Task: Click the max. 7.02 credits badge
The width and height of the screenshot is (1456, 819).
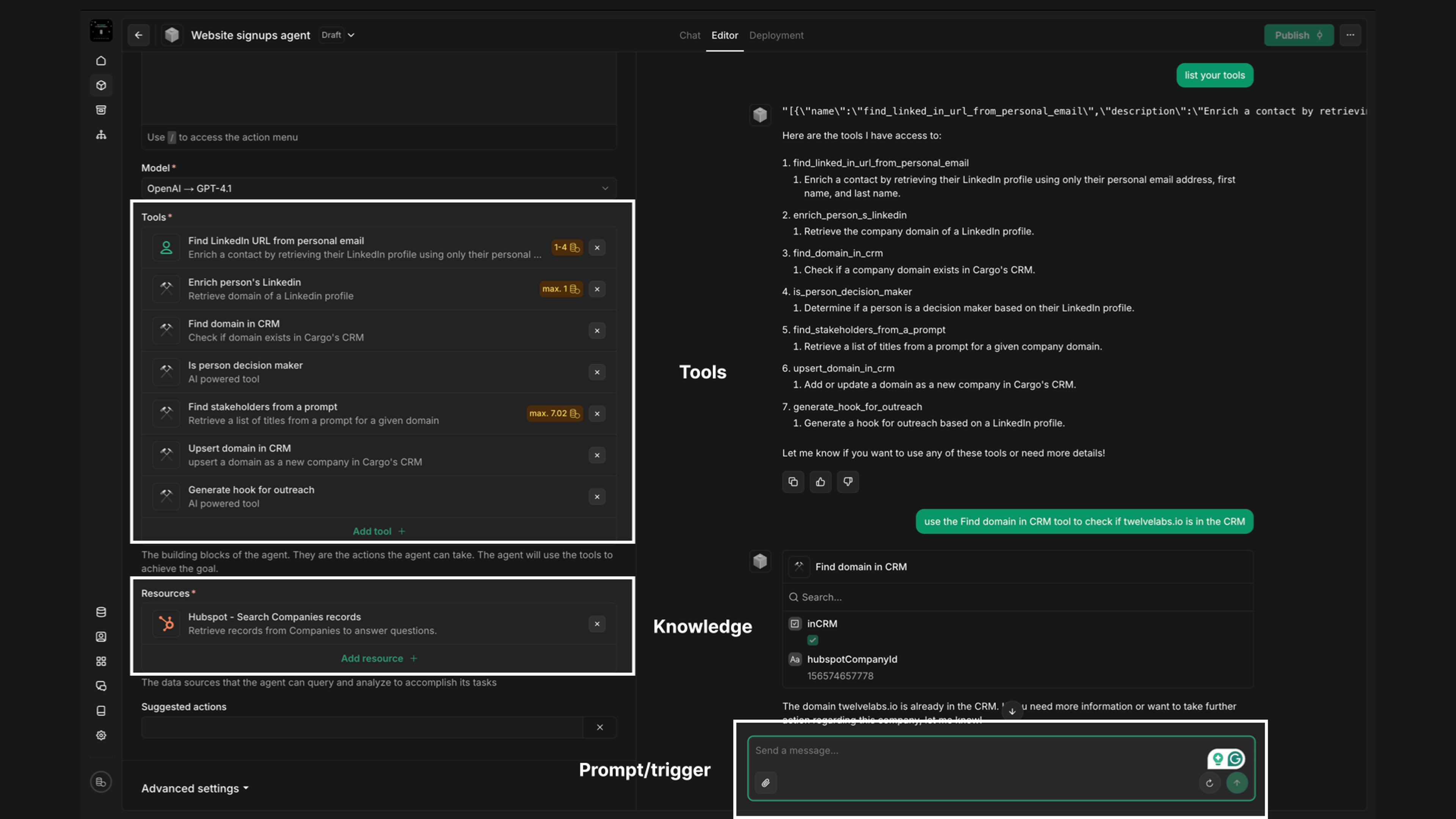Action: point(554,414)
